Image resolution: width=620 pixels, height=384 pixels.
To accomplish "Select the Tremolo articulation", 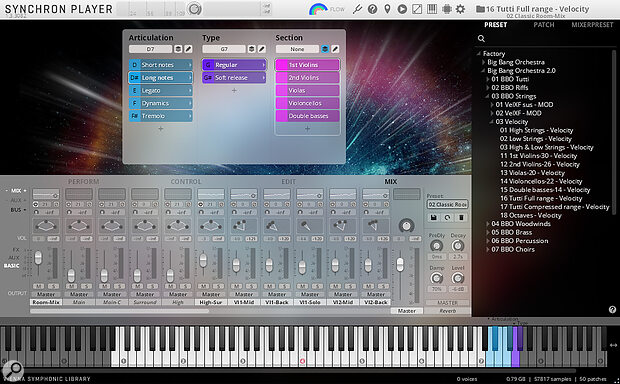I will point(161,116).
